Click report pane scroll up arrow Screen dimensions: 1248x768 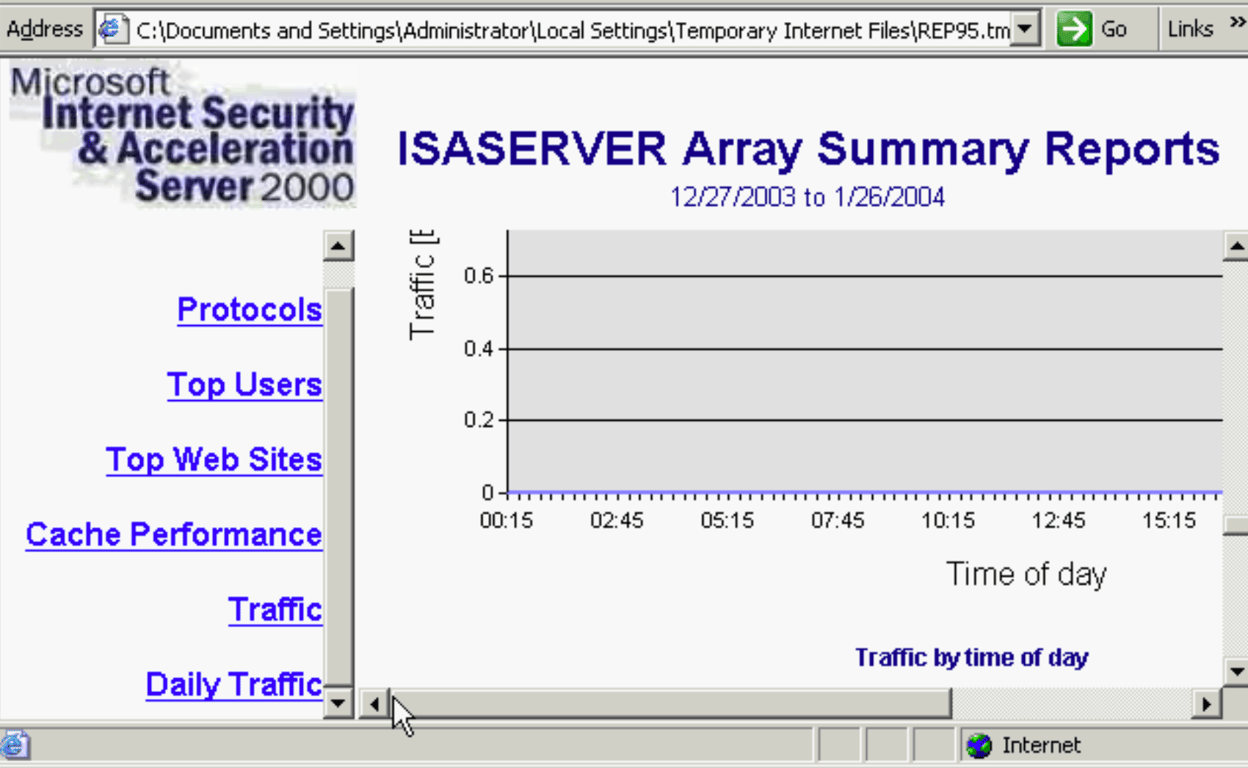pyautogui.click(x=1235, y=245)
